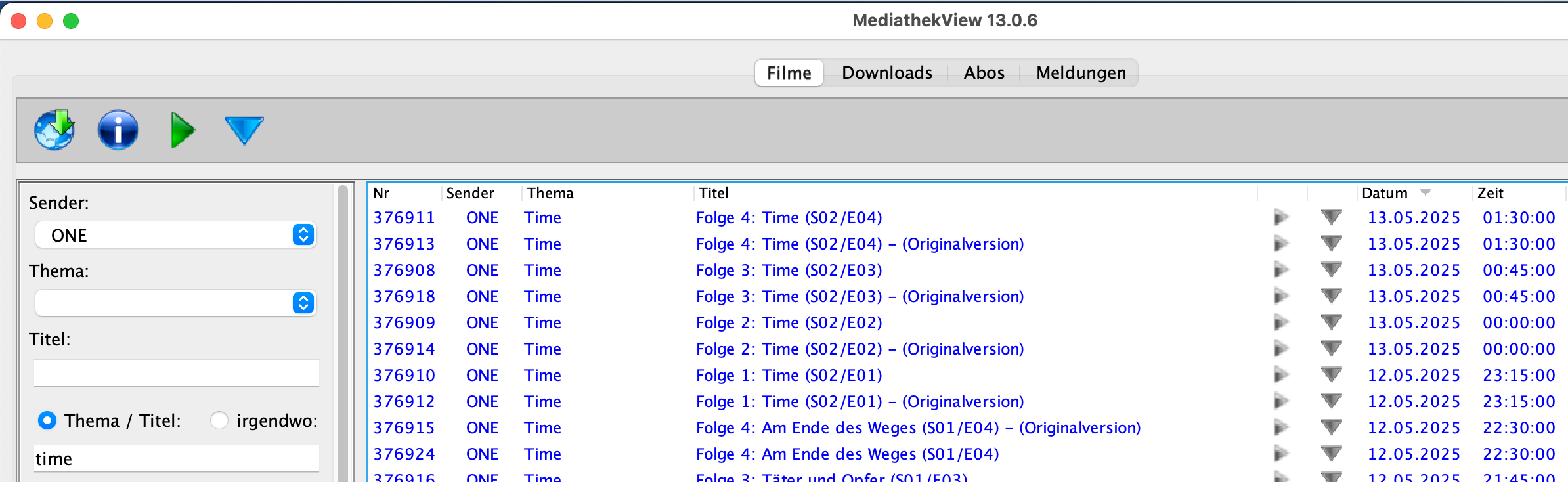Click green play film toolbar icon
The height and width of the screenshot is (482, 1568).
(182, 130)
